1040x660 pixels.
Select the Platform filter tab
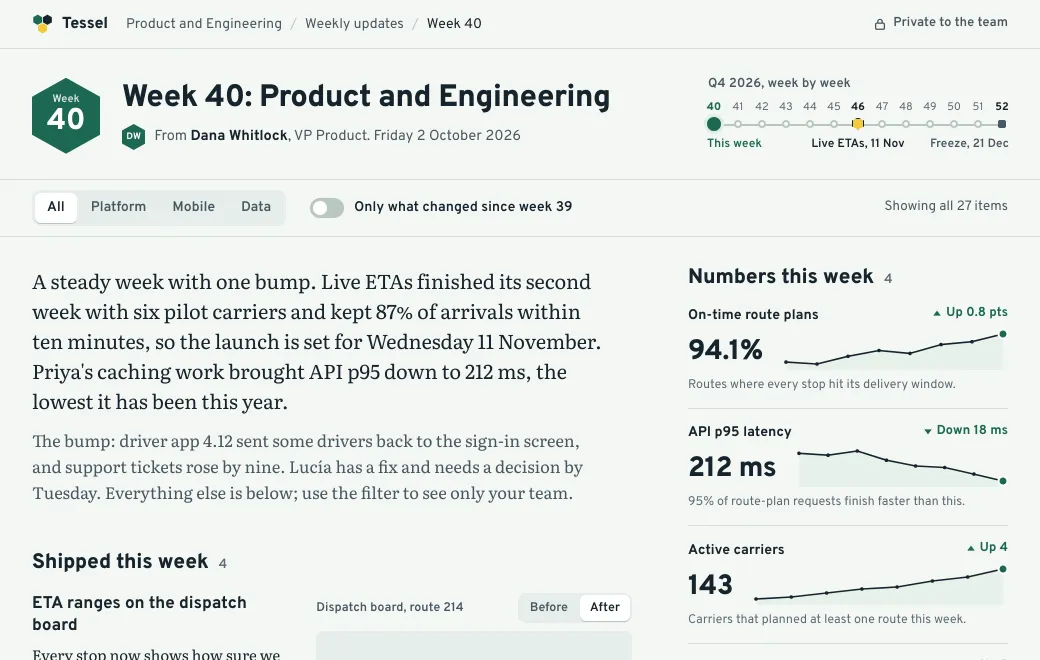pyautogui.click(x=118, y=207)
